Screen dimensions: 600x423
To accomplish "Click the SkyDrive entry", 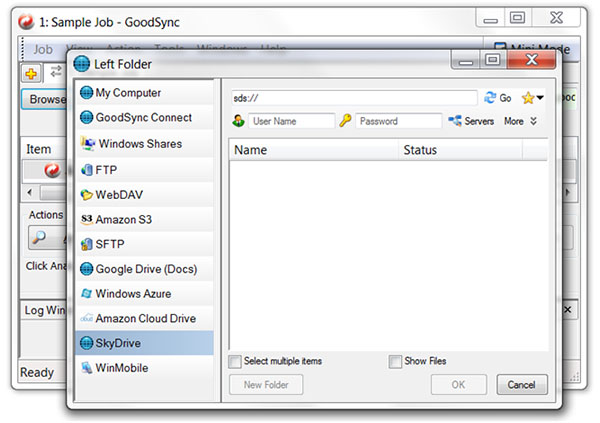I will (x=144, y=343).
